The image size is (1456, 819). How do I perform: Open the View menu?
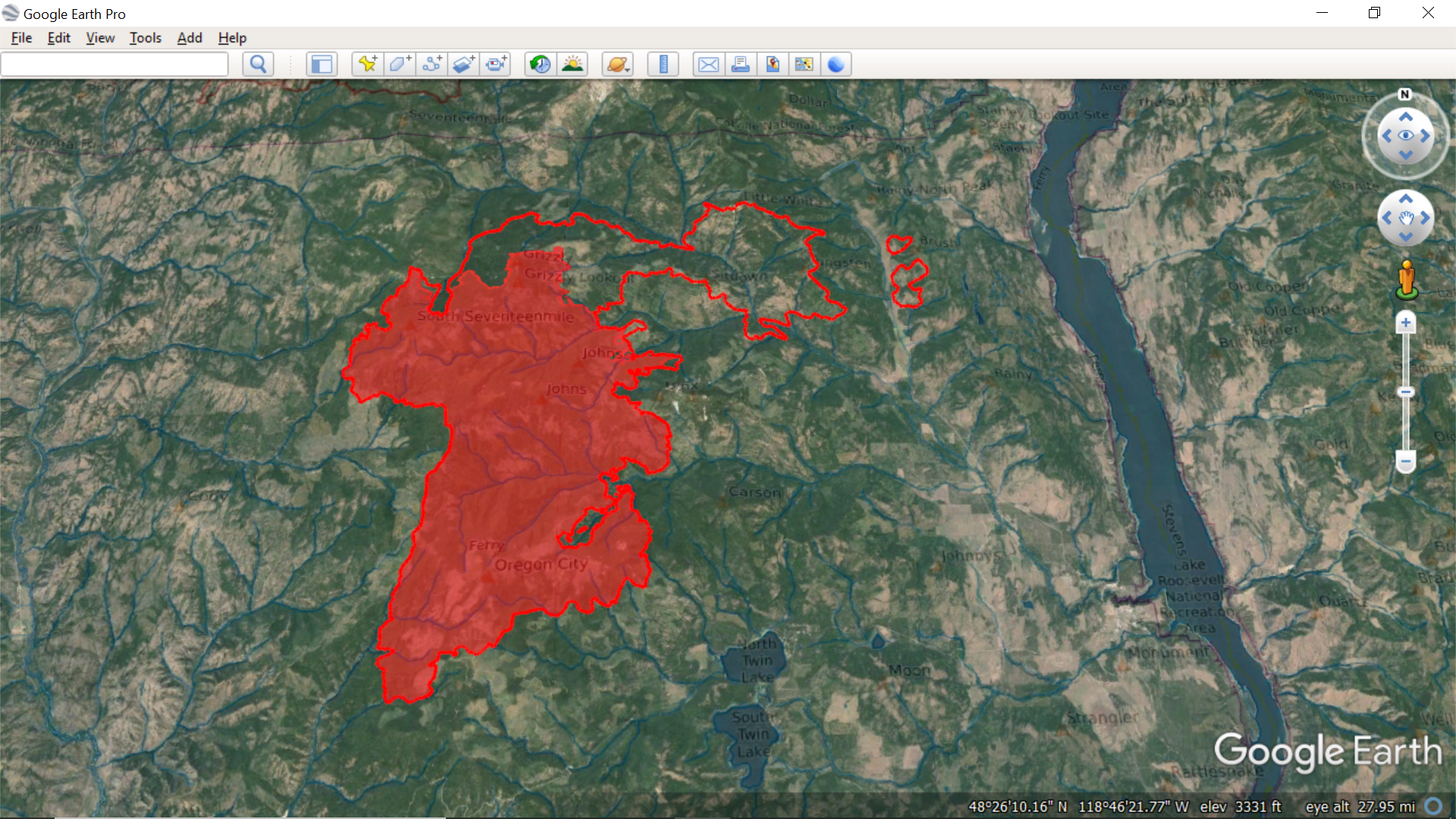pos(100,38)
